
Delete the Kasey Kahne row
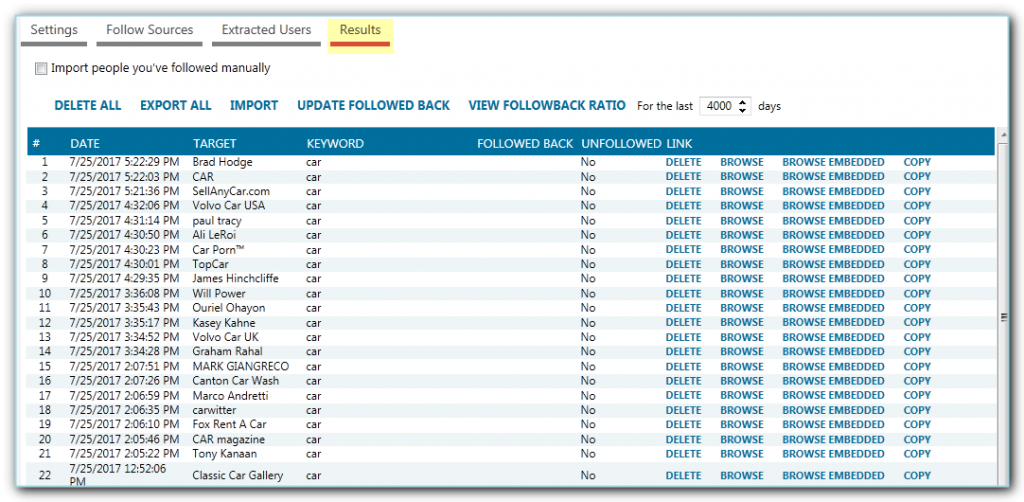pyautogui.click(x=683, y=322)
